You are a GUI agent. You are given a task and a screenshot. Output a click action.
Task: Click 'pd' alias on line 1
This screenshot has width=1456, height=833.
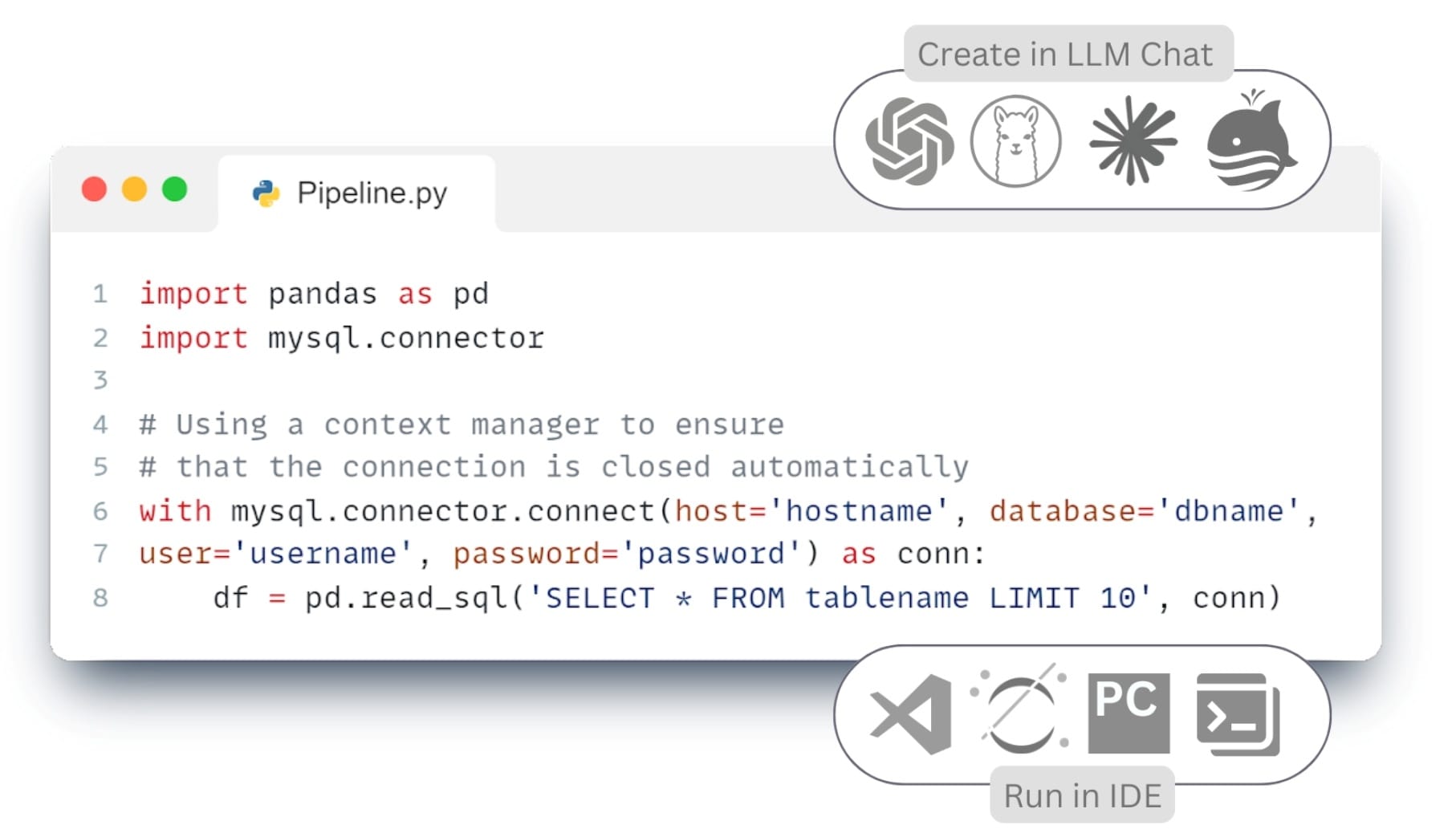471,294
